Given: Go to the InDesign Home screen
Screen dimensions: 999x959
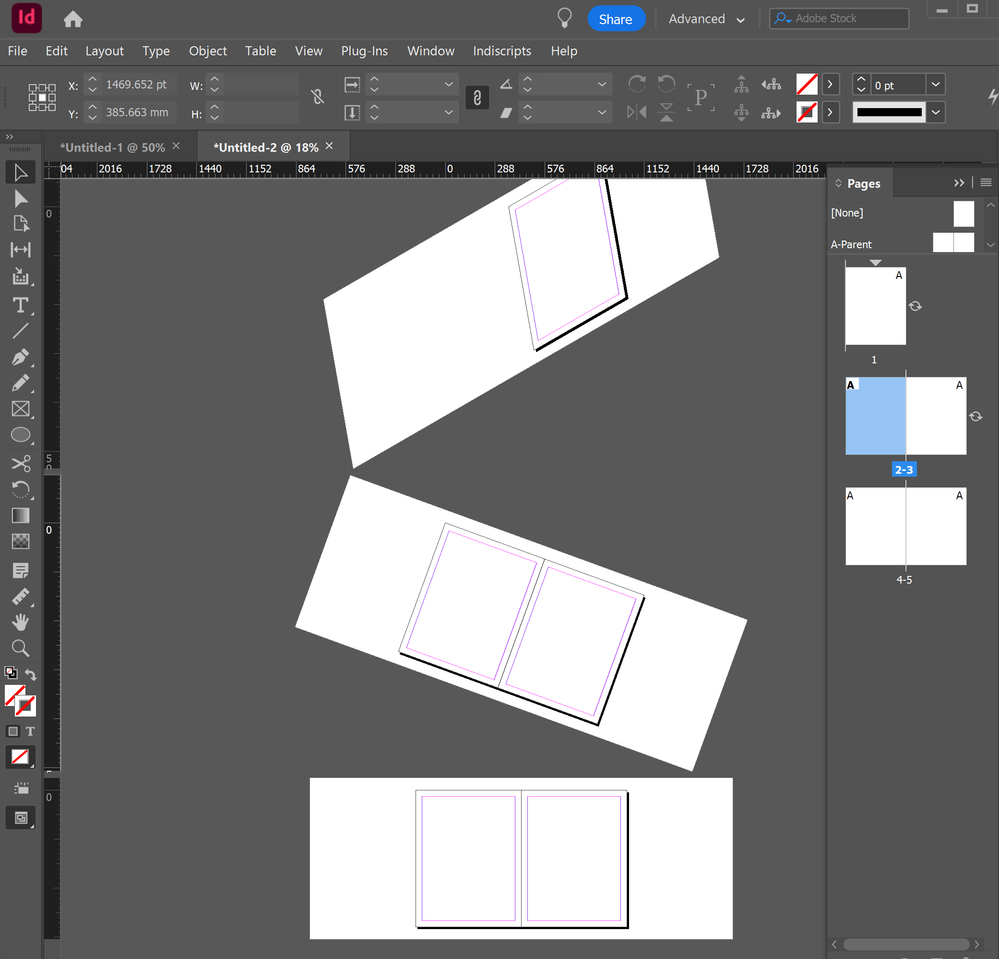Looking at the screenshot, I should (73, 19).
